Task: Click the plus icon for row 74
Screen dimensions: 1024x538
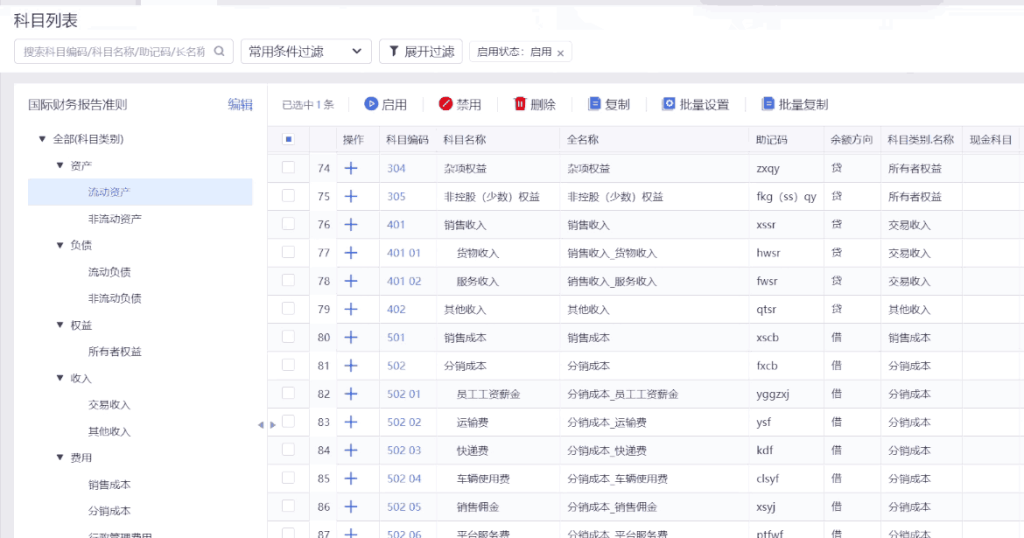Action: click(x=351, y=168)
